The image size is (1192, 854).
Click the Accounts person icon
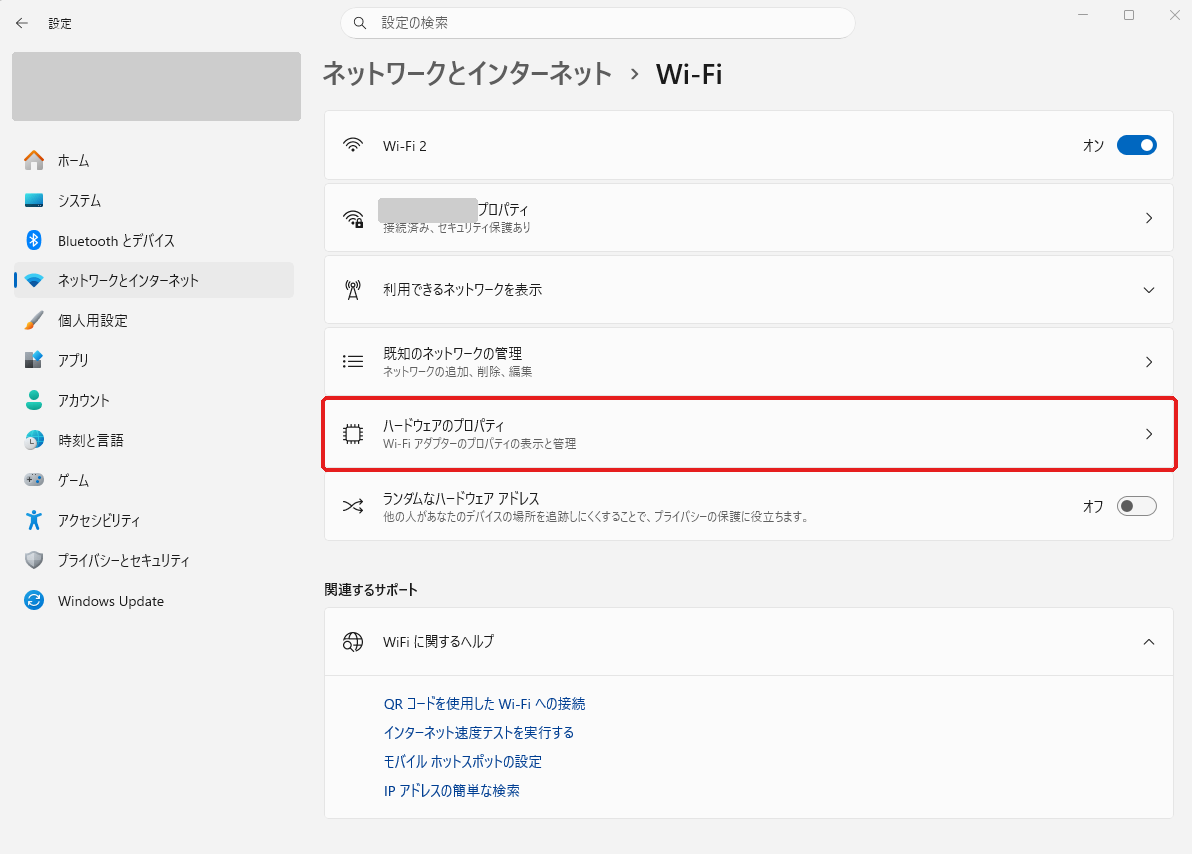pos(33,400)
